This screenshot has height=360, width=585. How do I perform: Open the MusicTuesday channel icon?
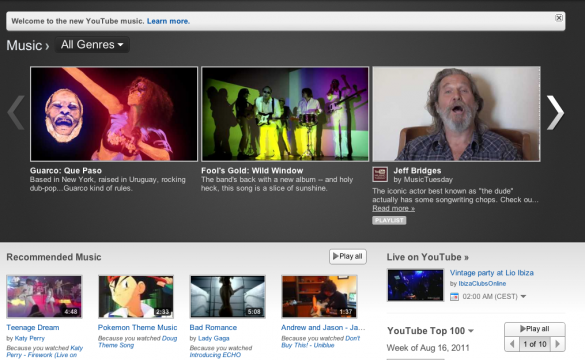point(380,174)
